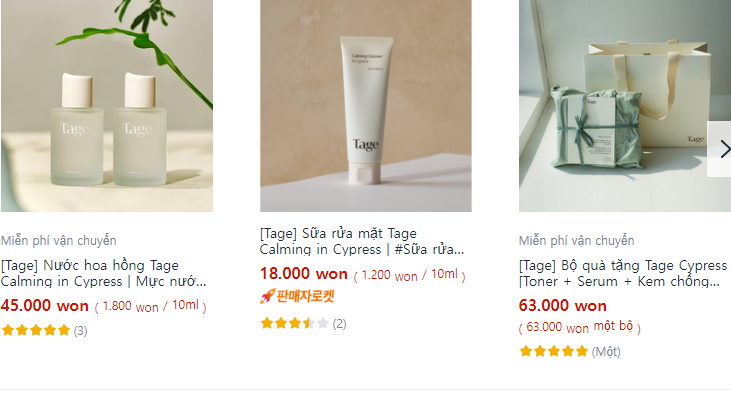Click the 3.5-star rating of the cleanser
This screenshot has height=415, width=731.
295,324
